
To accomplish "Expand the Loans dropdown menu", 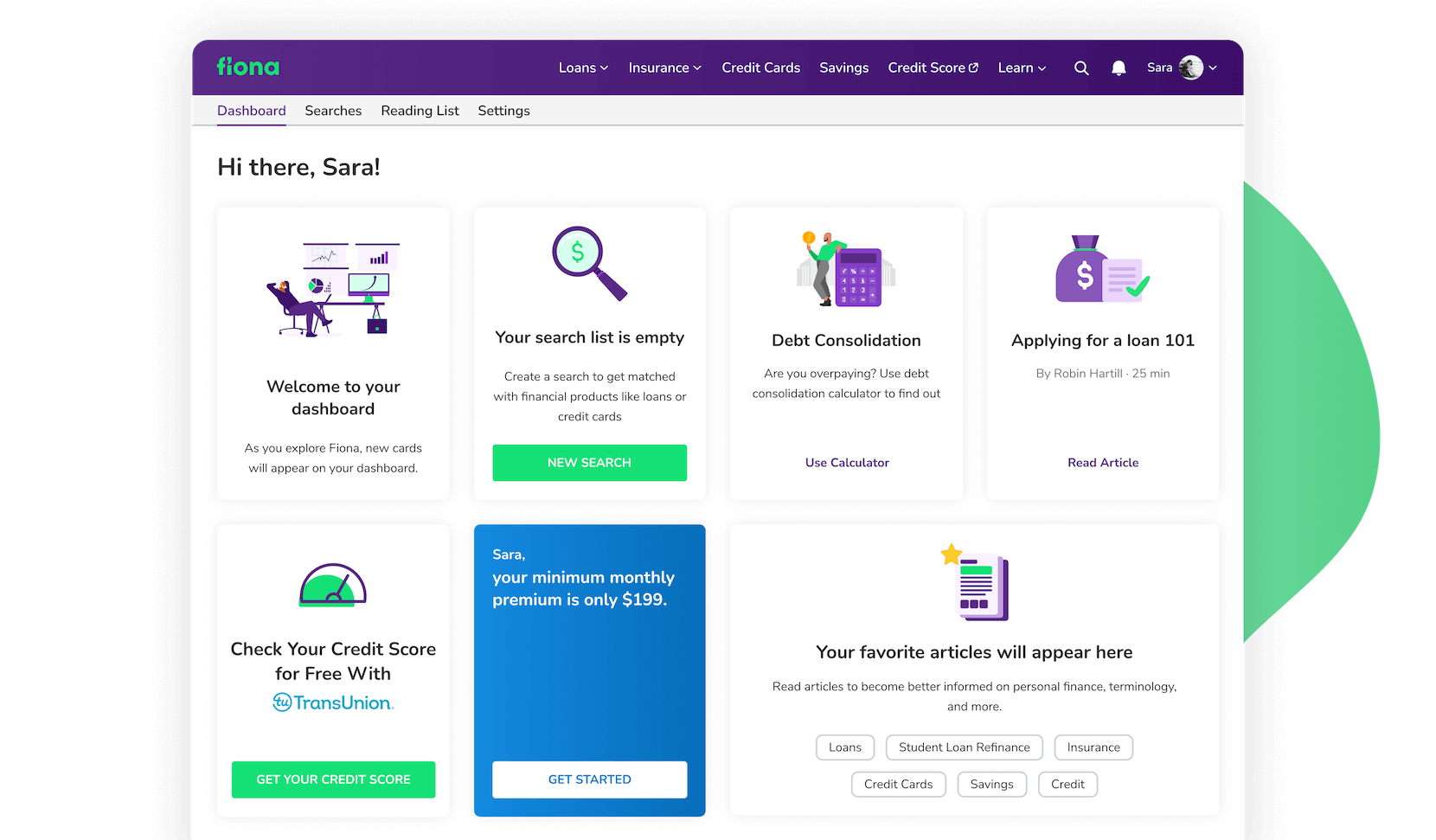I will coord(583,68).
